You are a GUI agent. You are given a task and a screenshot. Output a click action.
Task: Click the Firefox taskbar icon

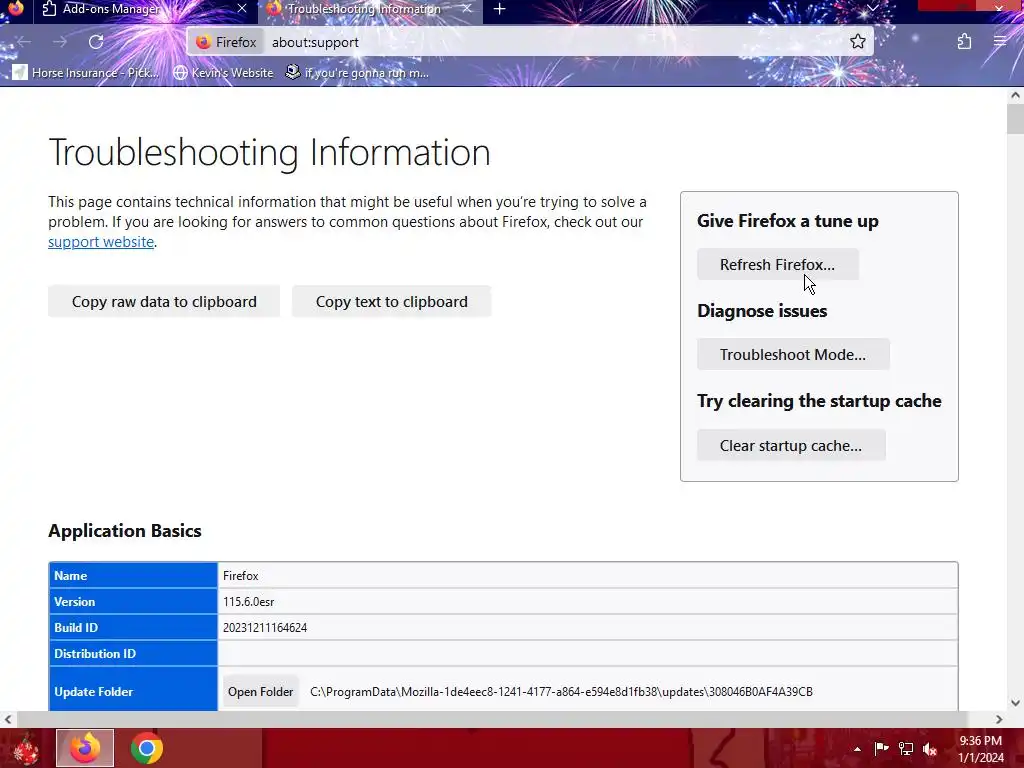pos(85,748)
